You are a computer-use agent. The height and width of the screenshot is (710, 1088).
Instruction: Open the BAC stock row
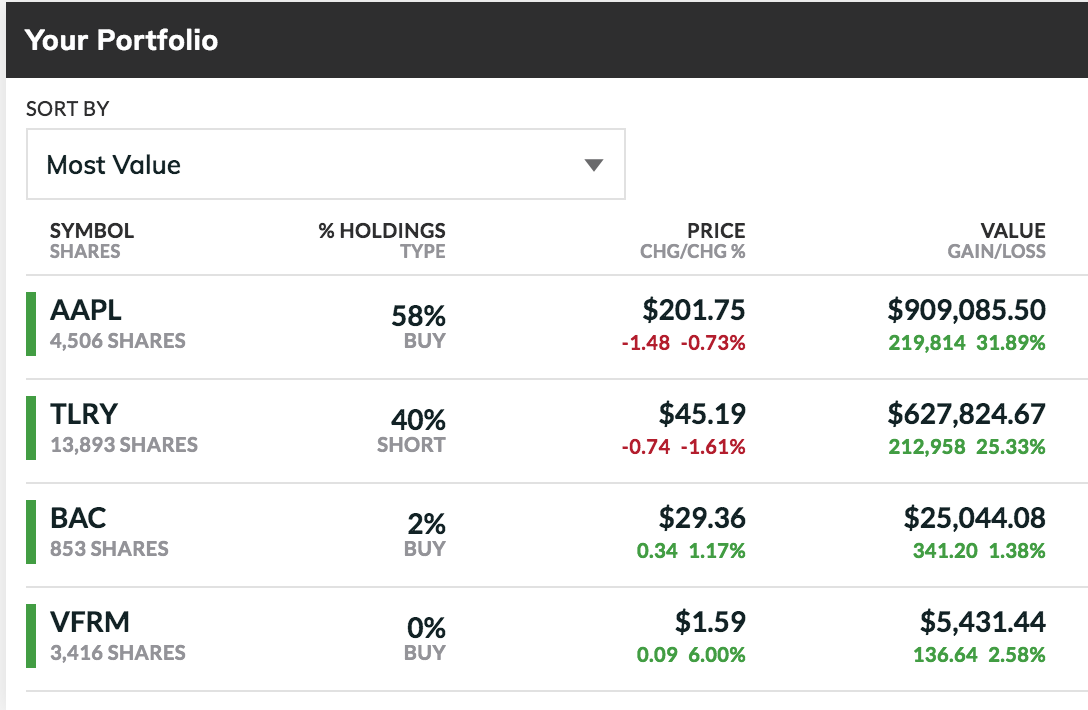tap(78, 518)
